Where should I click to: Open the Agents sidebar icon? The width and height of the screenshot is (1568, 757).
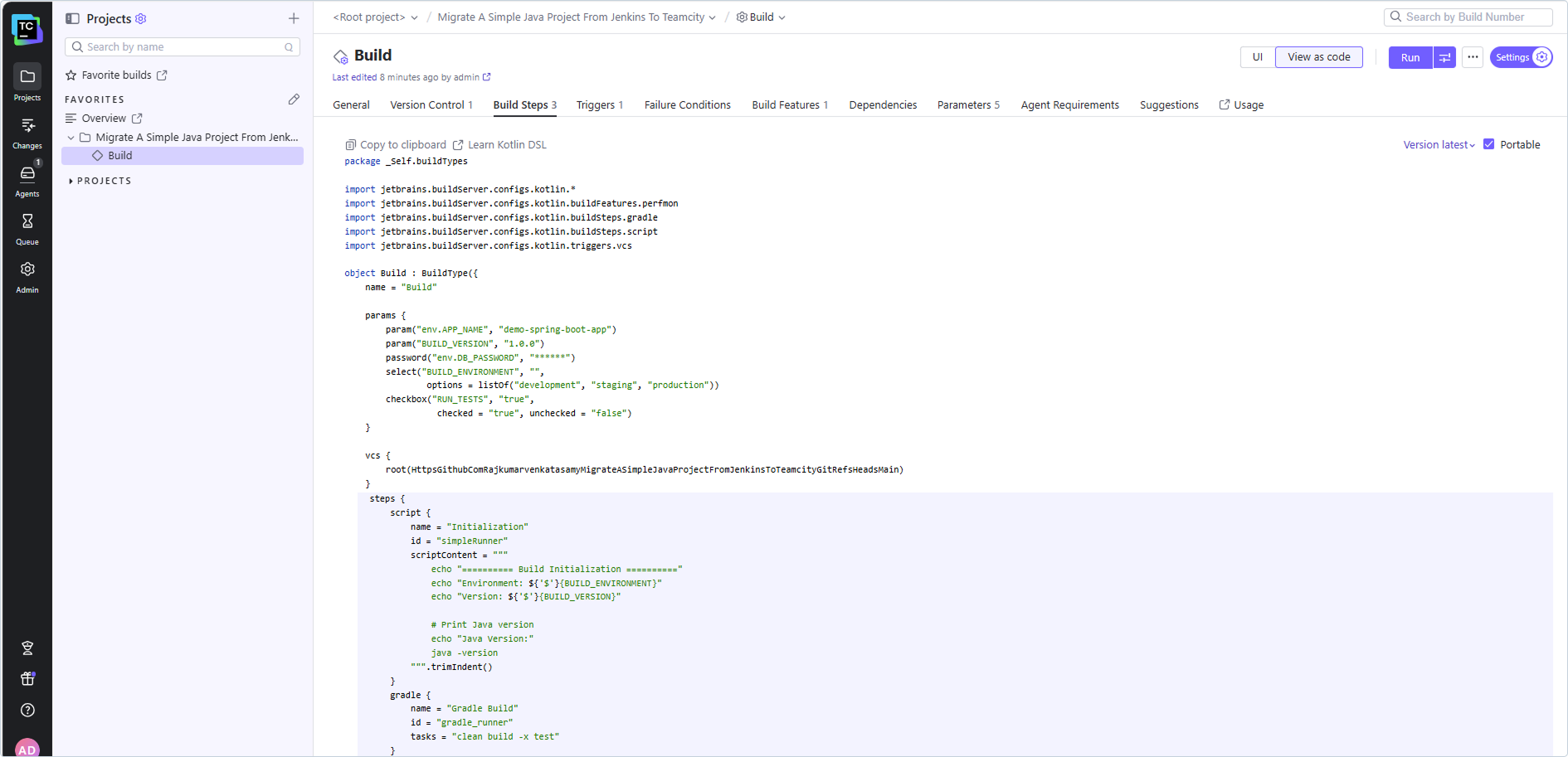pyautogui.click(x=27, y=179)
